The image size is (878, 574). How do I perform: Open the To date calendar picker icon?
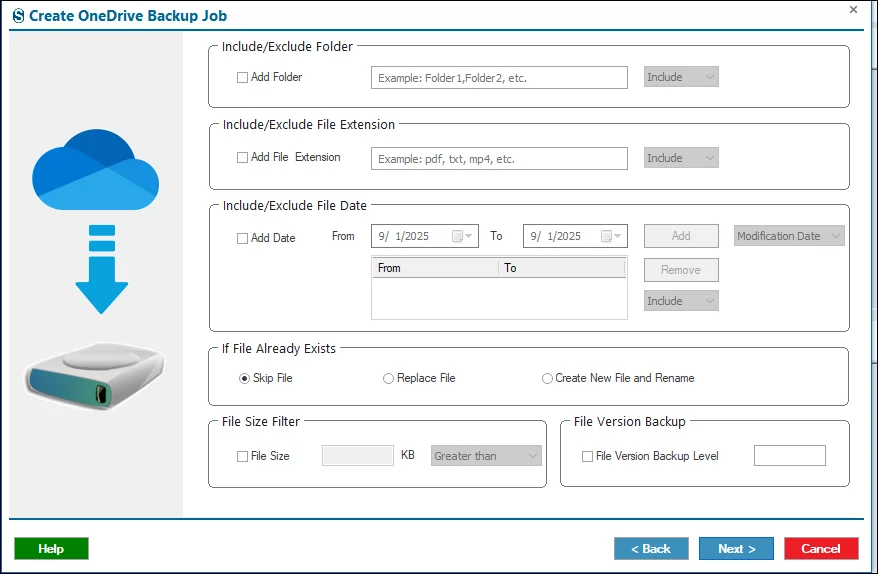point(611,236)
